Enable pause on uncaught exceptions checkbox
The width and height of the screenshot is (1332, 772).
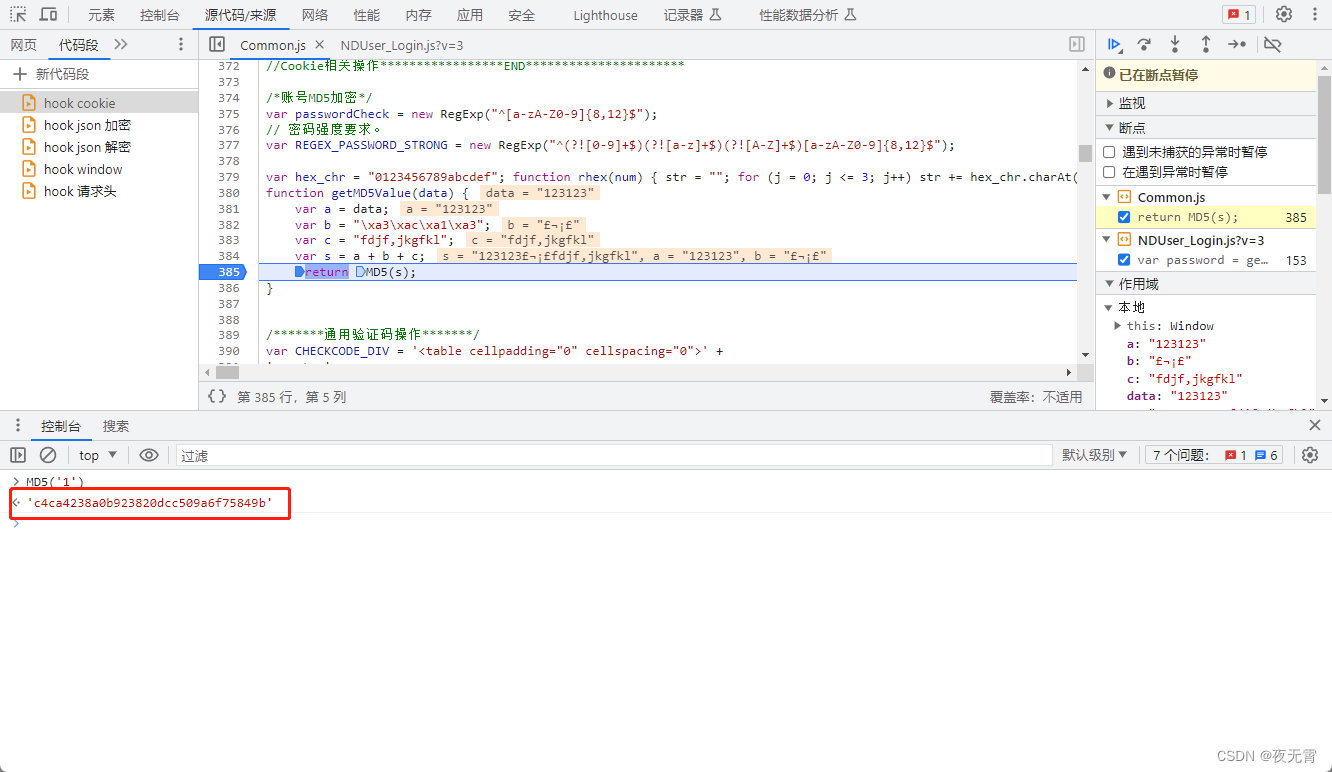pos(1109,152)
